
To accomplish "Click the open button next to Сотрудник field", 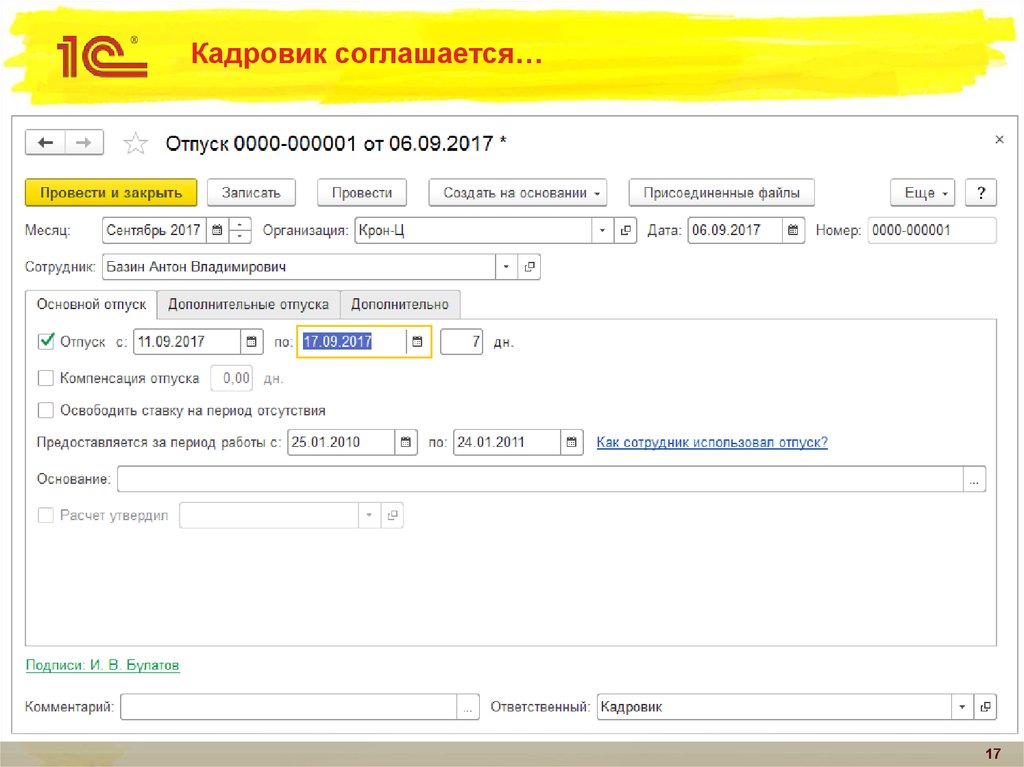I will click(x=531, y=266).
